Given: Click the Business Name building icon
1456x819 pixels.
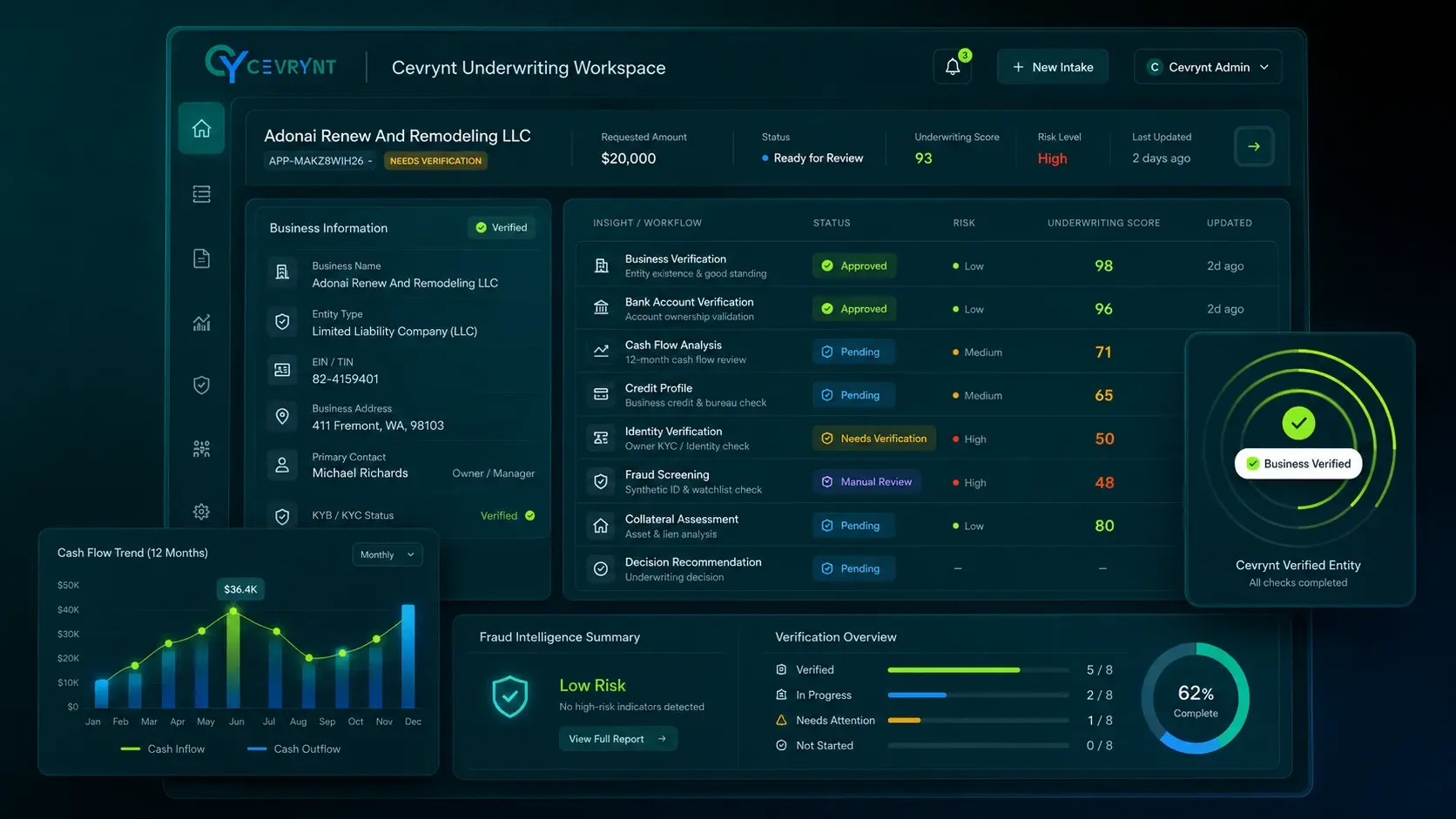Looking at the screenshot, I should (x=282, y=272).
